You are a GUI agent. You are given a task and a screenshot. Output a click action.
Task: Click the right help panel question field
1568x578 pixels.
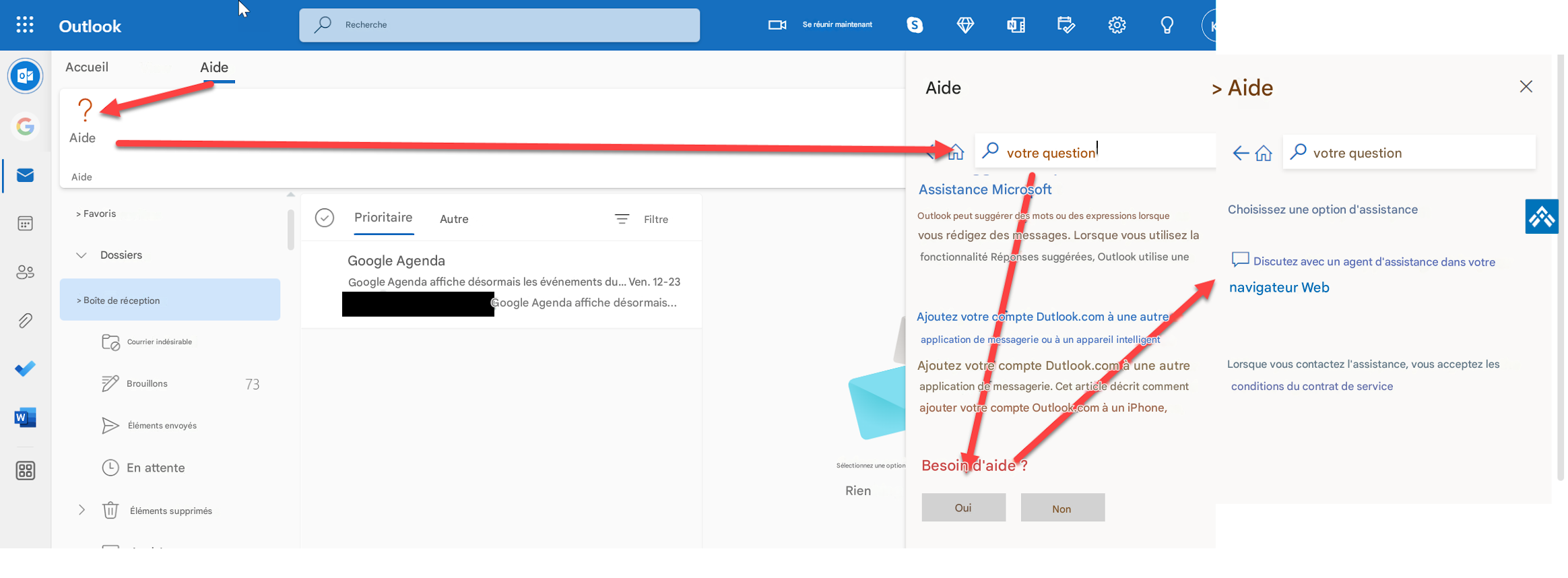[x=1409, y=153]
